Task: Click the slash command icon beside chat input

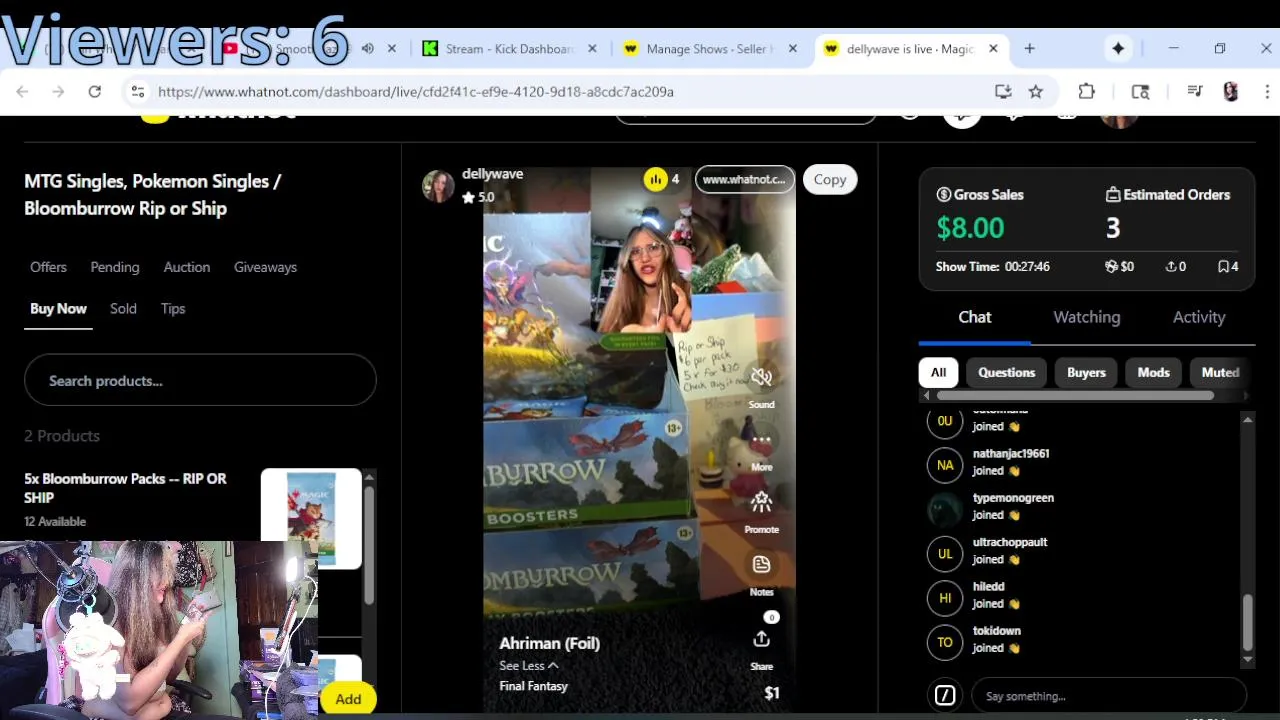Action: [945, 695]
